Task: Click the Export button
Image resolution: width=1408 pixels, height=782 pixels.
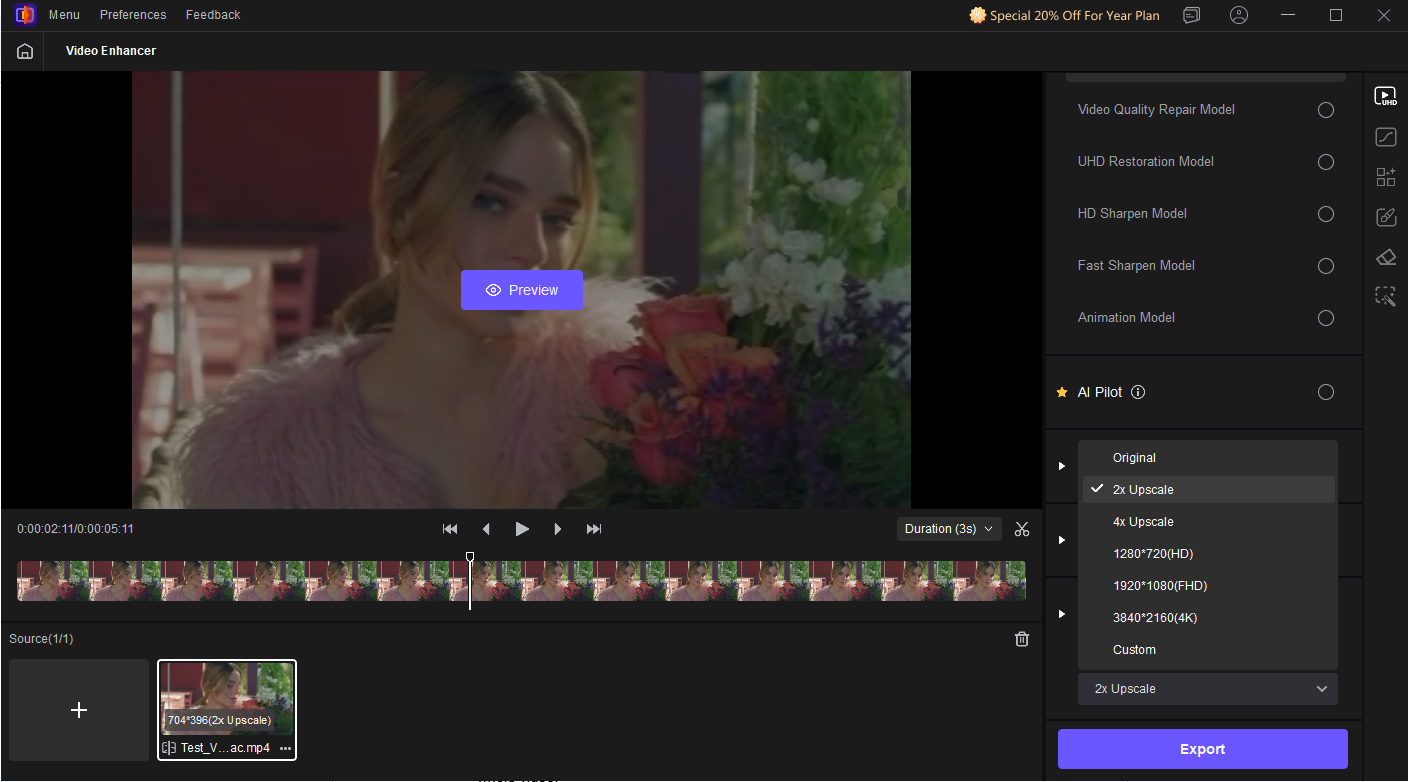Action: coord(1202,749)
